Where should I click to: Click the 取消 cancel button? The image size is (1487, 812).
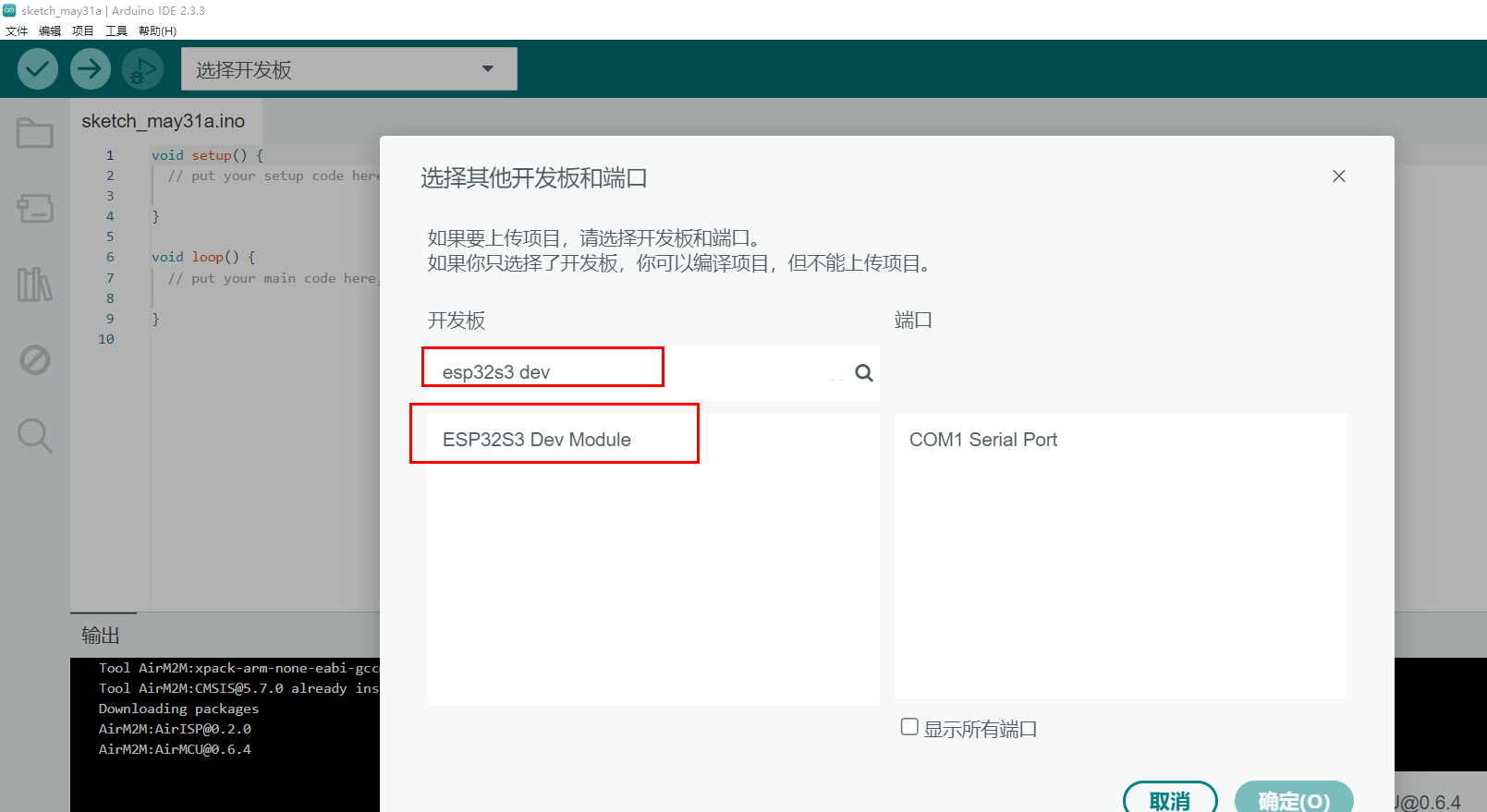(1170, 800)
